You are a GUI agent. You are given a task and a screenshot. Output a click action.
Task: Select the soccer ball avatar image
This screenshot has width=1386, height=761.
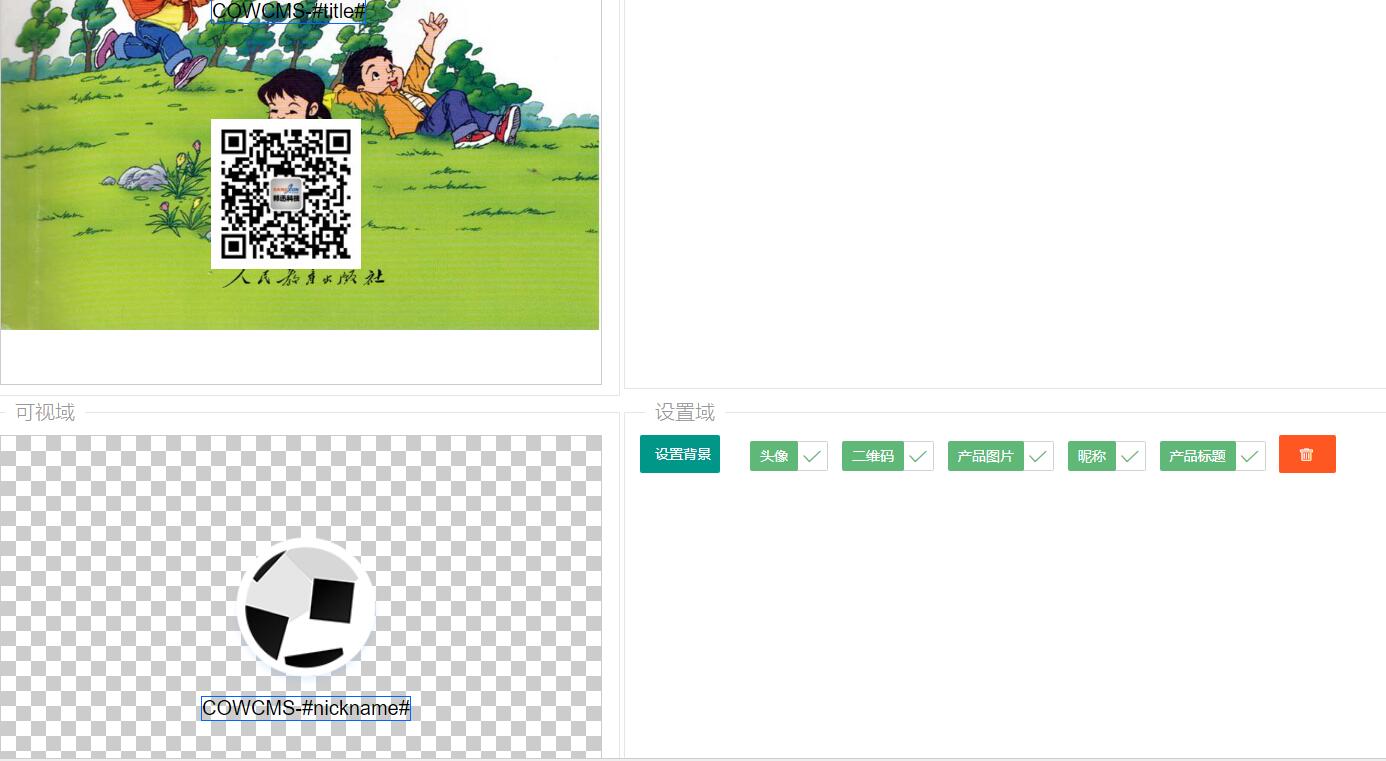click(x=307, y=607)
